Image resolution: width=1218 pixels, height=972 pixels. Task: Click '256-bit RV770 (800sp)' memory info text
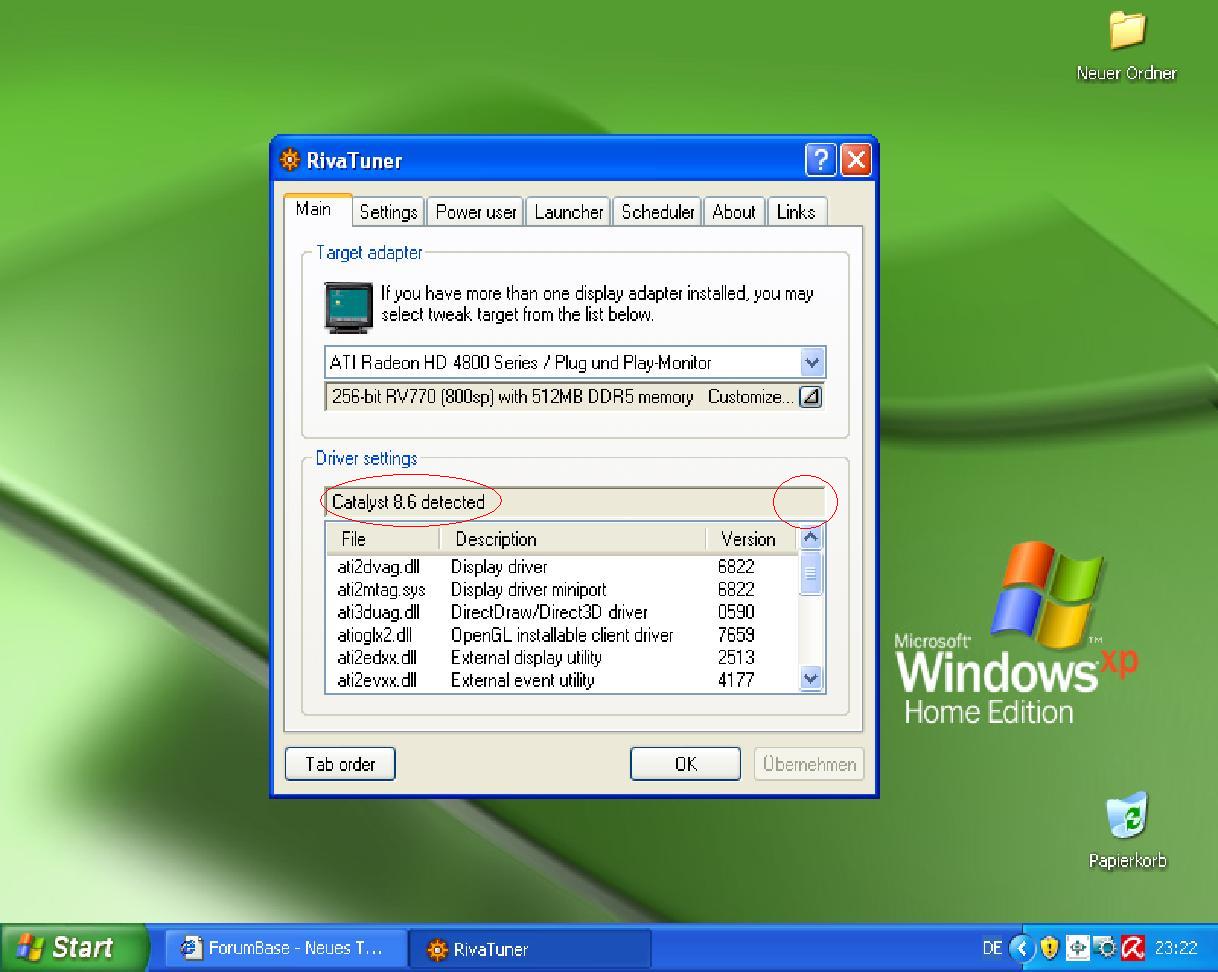[512, 397]
